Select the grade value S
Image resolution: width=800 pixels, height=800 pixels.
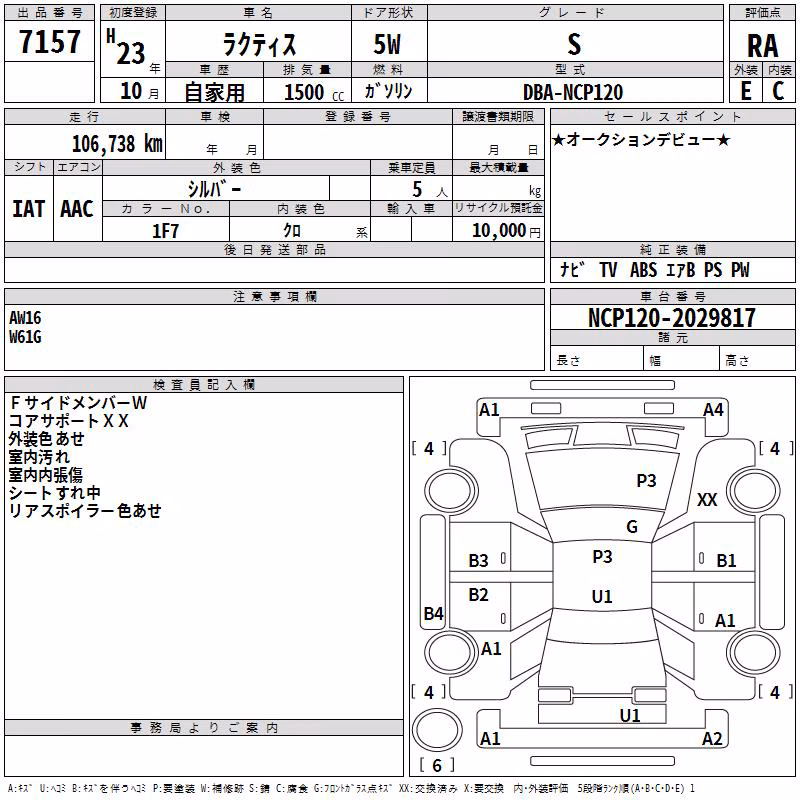[x=574, y=44]
